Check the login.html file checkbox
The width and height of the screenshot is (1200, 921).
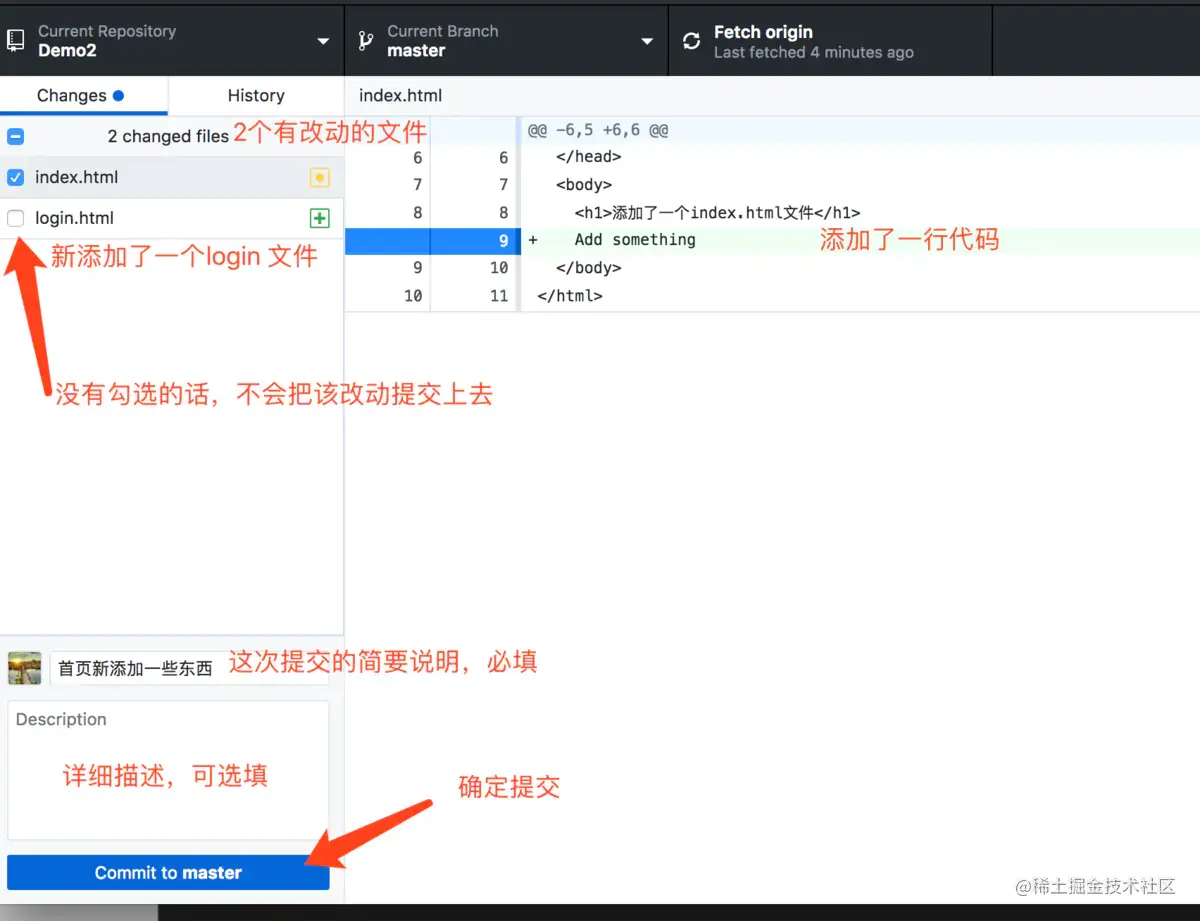16,218
